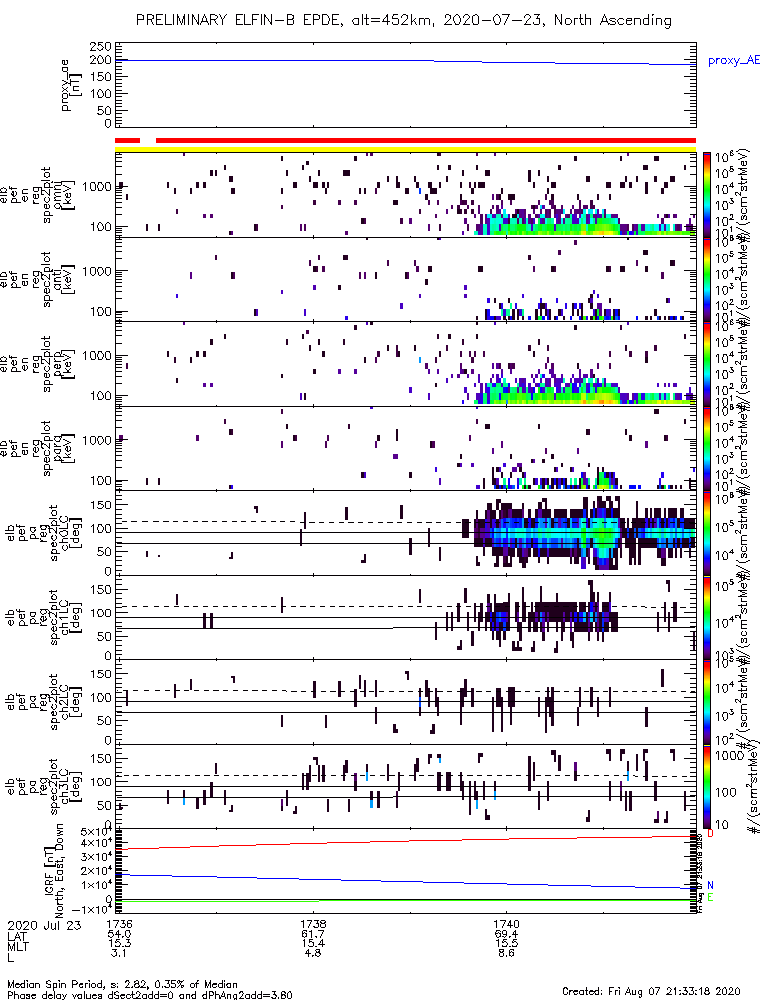This screenshot has height=1000, width=775.
Task: Click the '250' tick on proxy_ae axis
Action: [101, 47]
